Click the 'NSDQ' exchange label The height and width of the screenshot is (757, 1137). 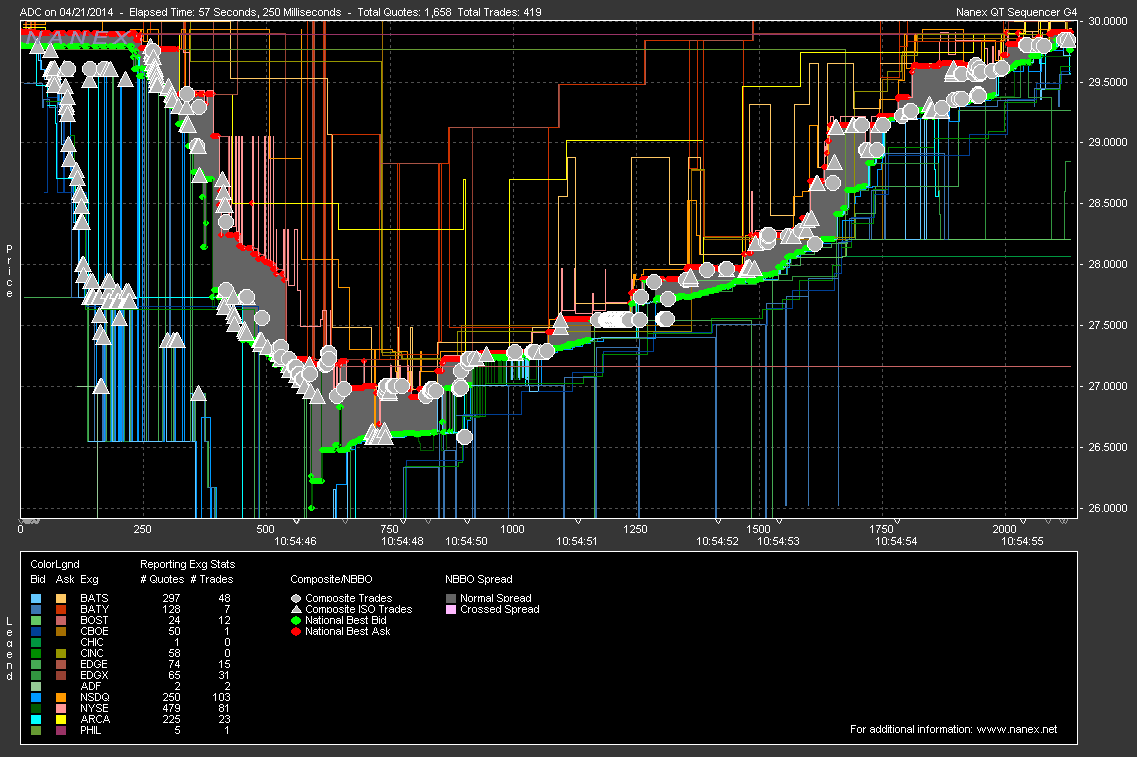95,697
